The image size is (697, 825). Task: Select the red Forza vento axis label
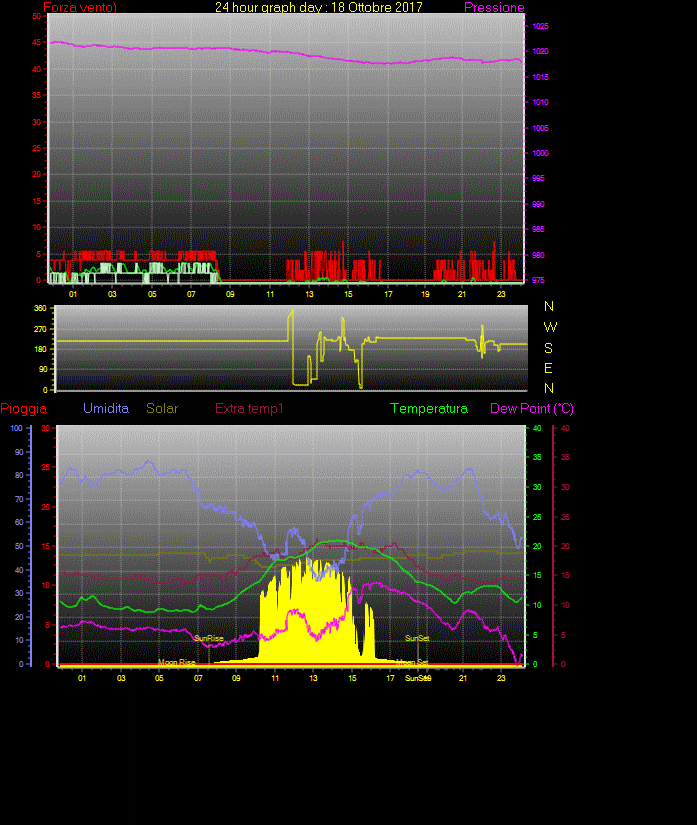point(80,8)
